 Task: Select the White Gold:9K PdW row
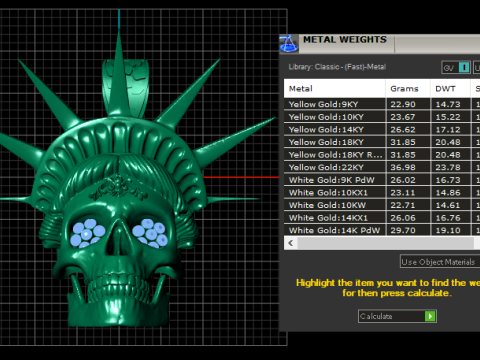(382, 180)
